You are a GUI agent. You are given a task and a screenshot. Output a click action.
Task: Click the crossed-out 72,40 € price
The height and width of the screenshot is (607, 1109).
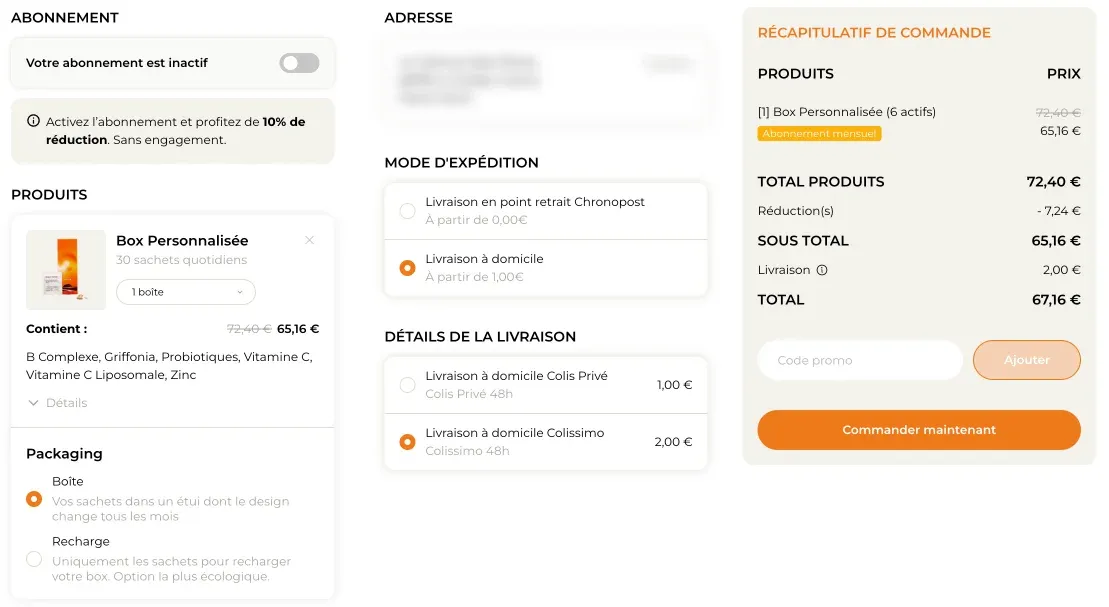[x=1058, y=112]
